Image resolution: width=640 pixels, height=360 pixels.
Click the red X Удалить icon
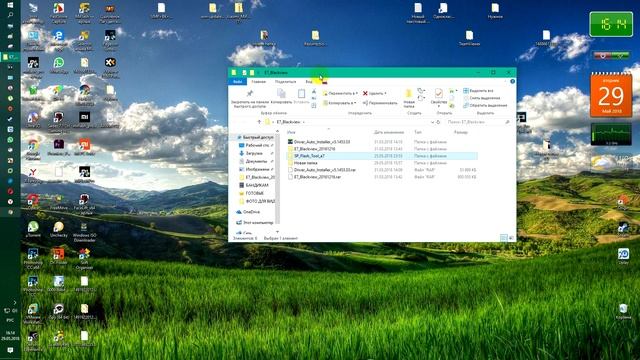point(365,93)
